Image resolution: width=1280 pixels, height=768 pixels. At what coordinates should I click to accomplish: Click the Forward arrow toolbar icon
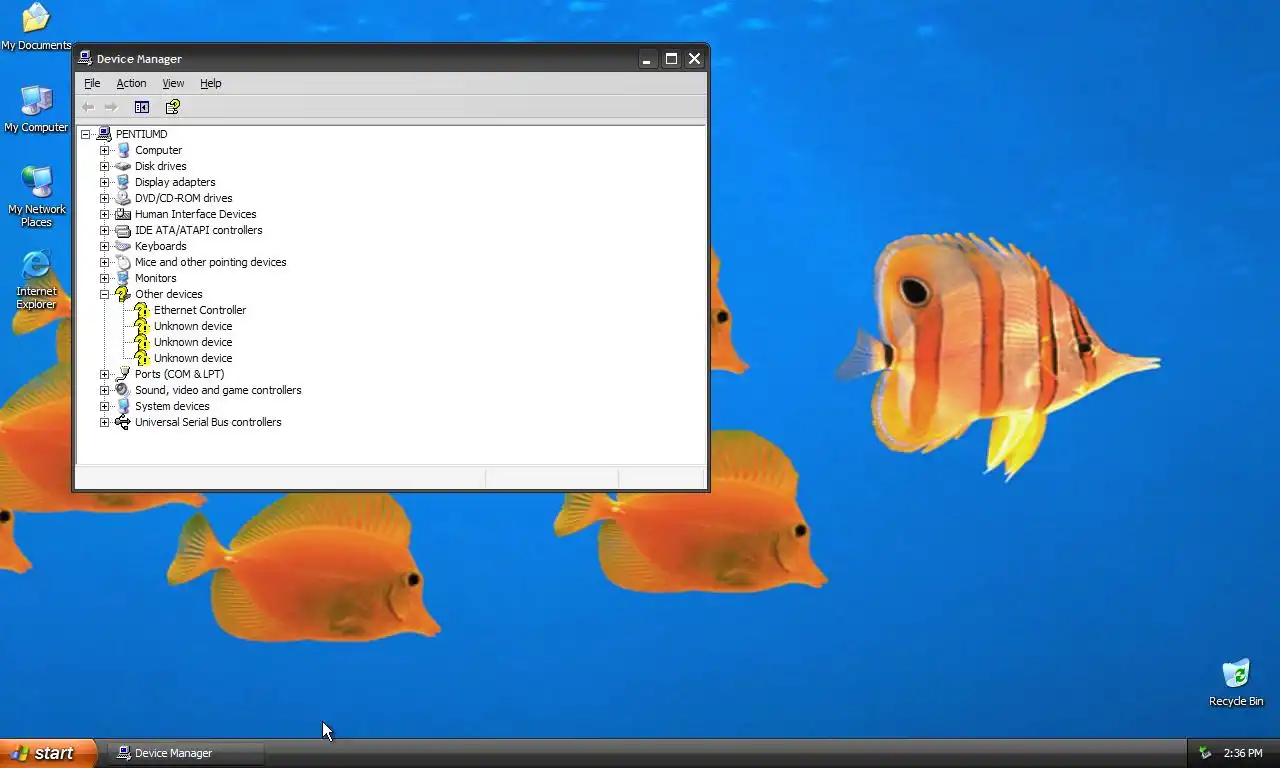[x=111, y=107]
